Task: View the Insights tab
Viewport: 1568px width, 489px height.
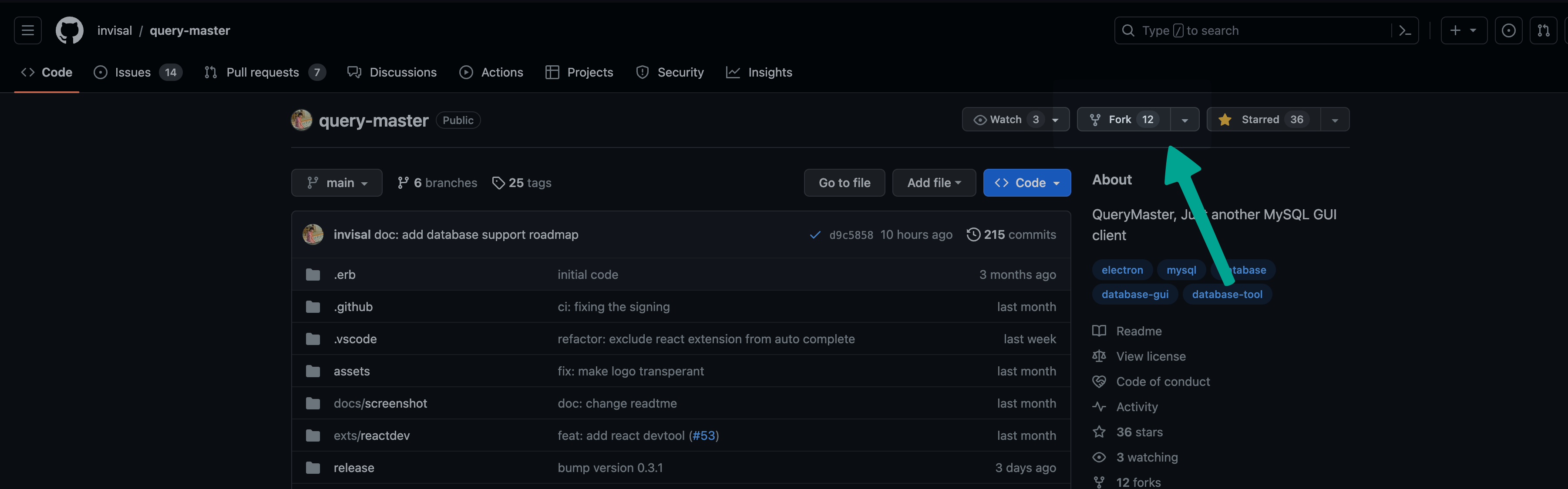Action: [759, 72]
